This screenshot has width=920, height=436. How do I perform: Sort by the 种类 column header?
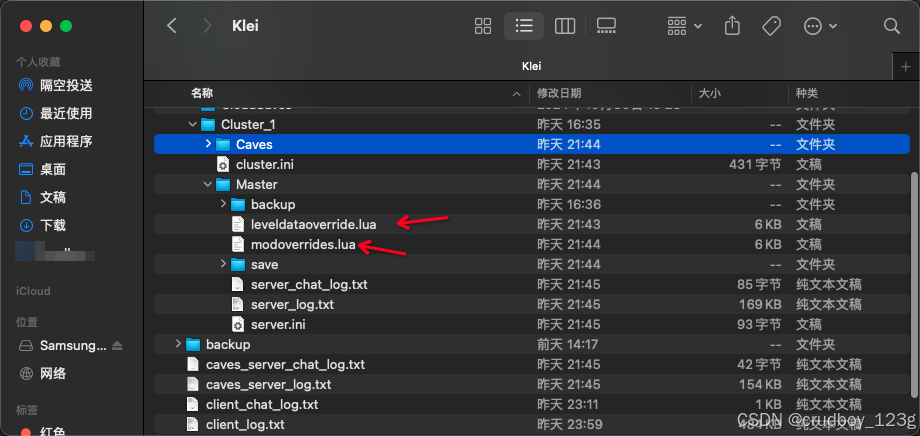click(806, 93)
